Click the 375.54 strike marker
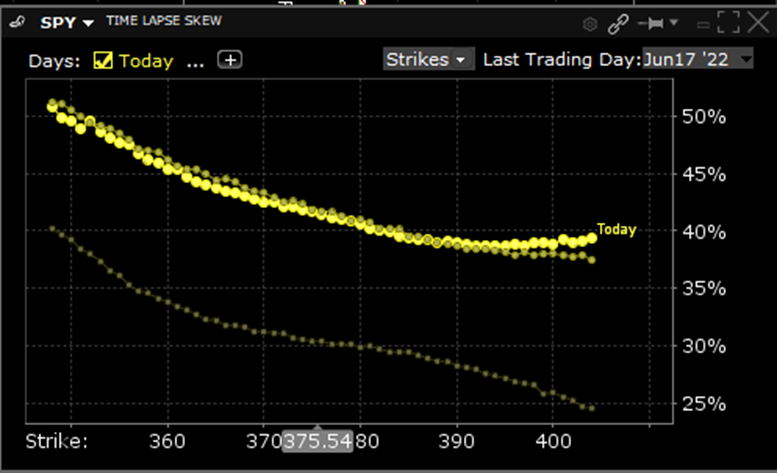The image size is (777, 473). 318,441
